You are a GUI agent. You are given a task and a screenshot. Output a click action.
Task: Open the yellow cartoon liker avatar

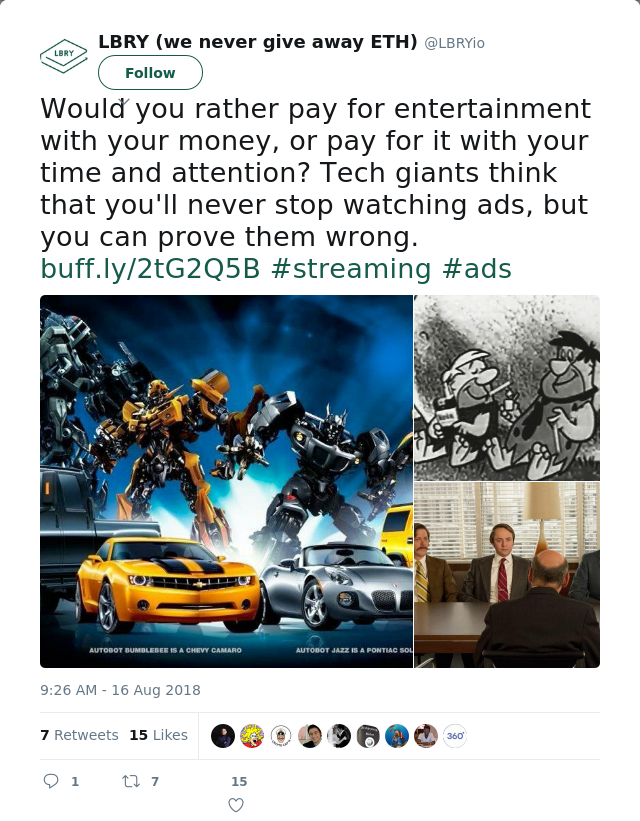(252, 736)
